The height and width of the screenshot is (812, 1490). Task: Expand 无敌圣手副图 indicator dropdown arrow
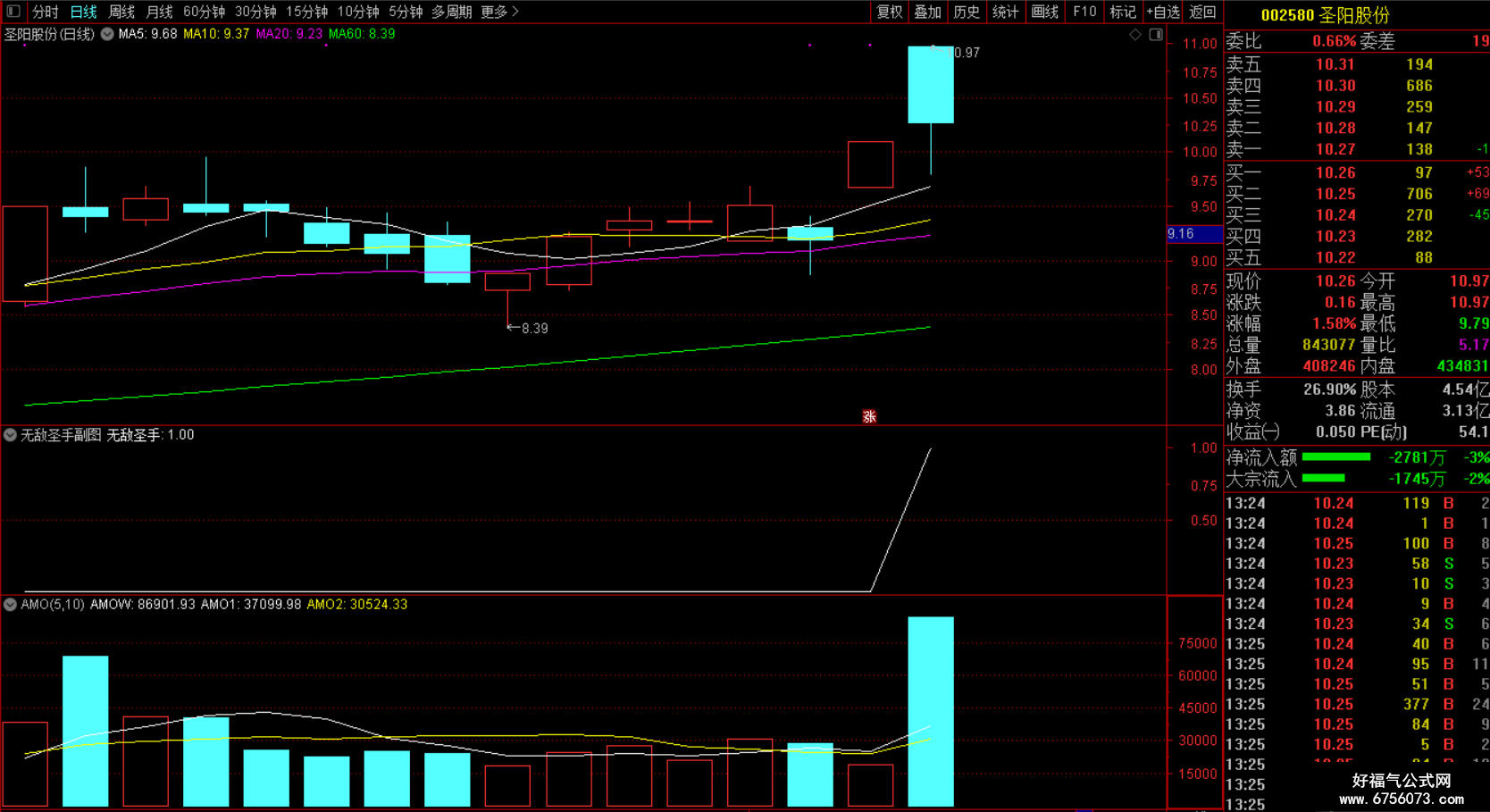(10, 435)
